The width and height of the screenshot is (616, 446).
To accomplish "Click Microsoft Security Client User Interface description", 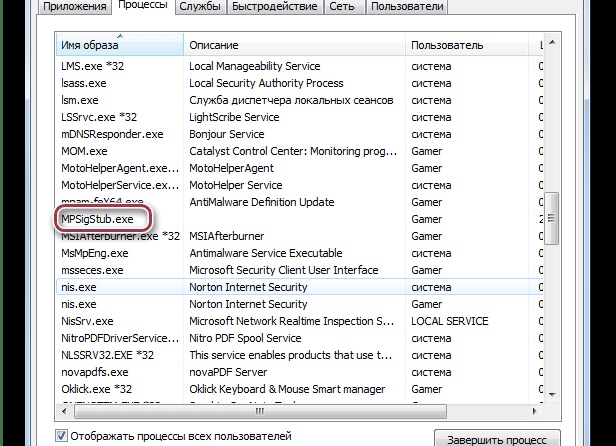I will (284, 270).
